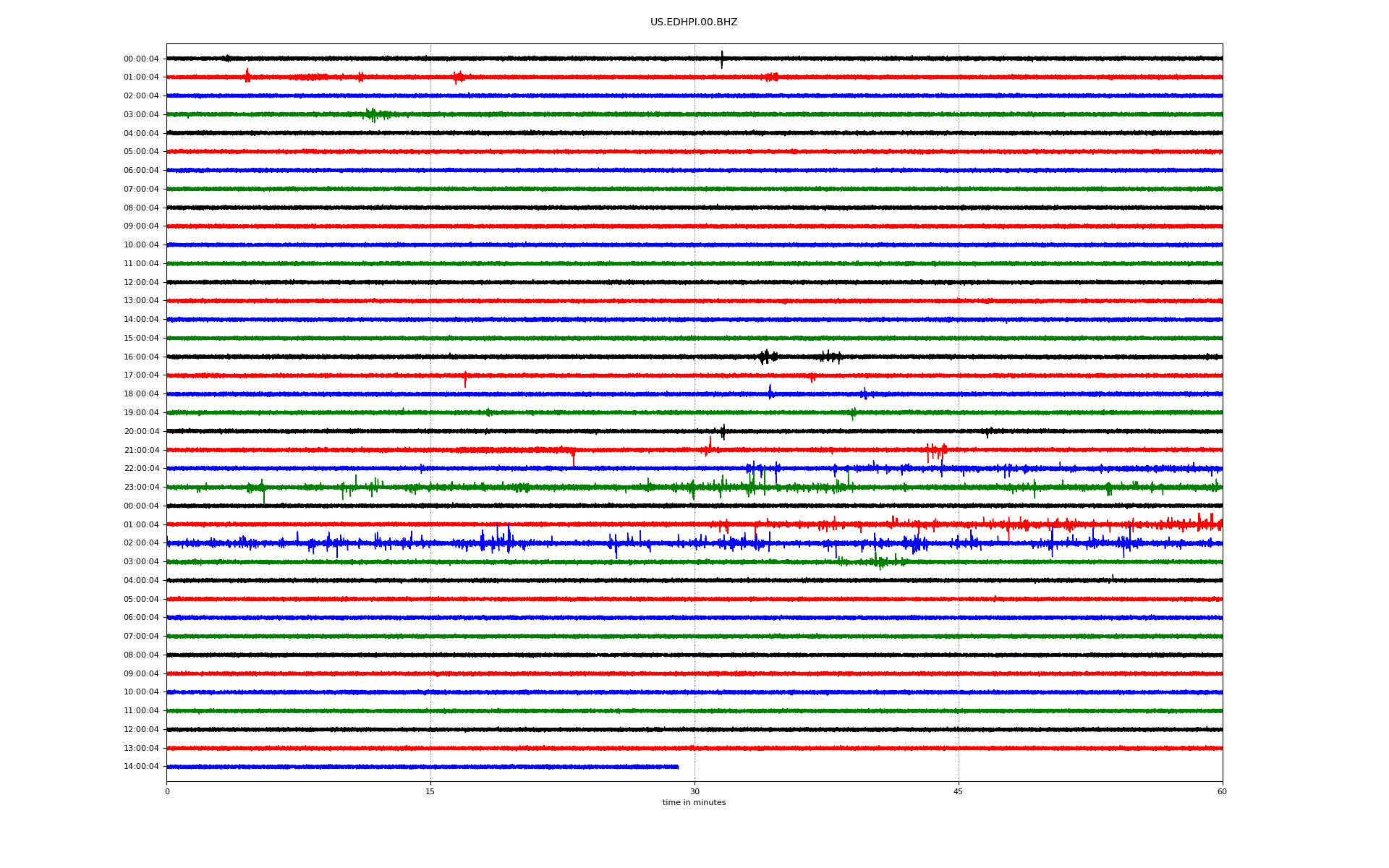Click the 08:00:04 label in upper half

coord(141,208)
